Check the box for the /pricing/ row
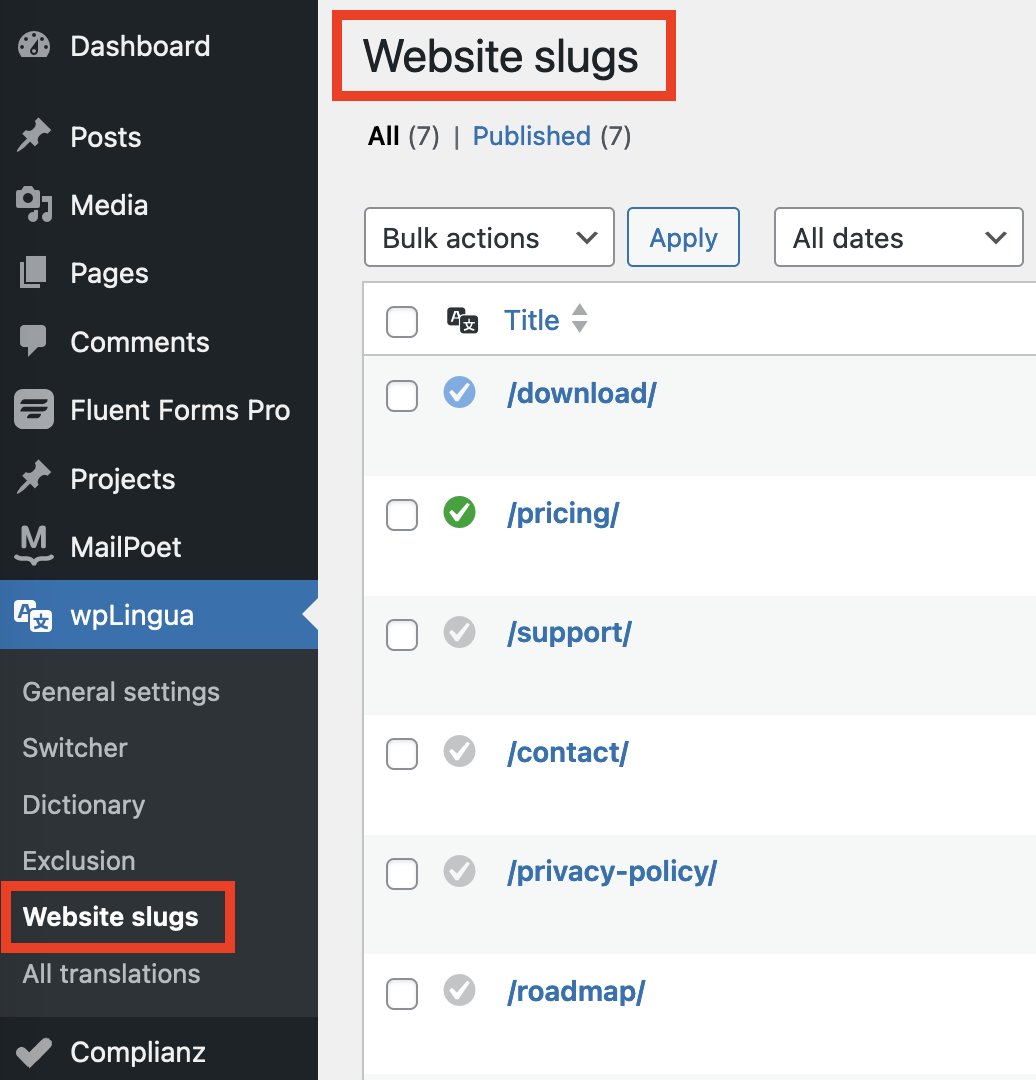 point(402,515)
